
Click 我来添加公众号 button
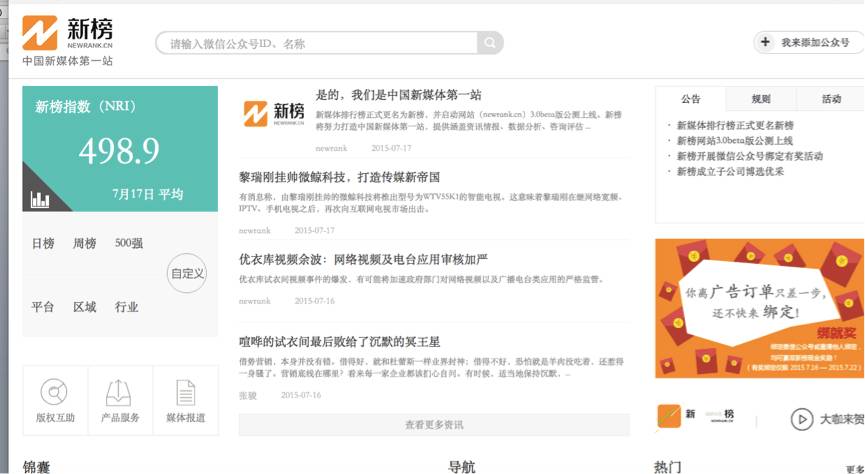pyautogui.click(x=809, y=42)
